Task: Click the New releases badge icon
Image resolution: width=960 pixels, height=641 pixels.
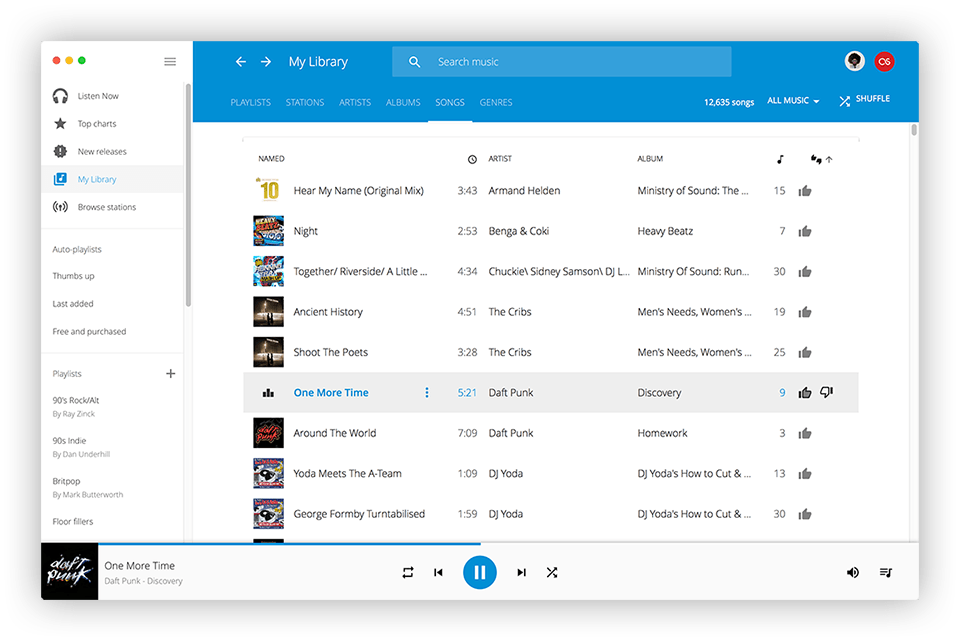Action: (60, 151)
